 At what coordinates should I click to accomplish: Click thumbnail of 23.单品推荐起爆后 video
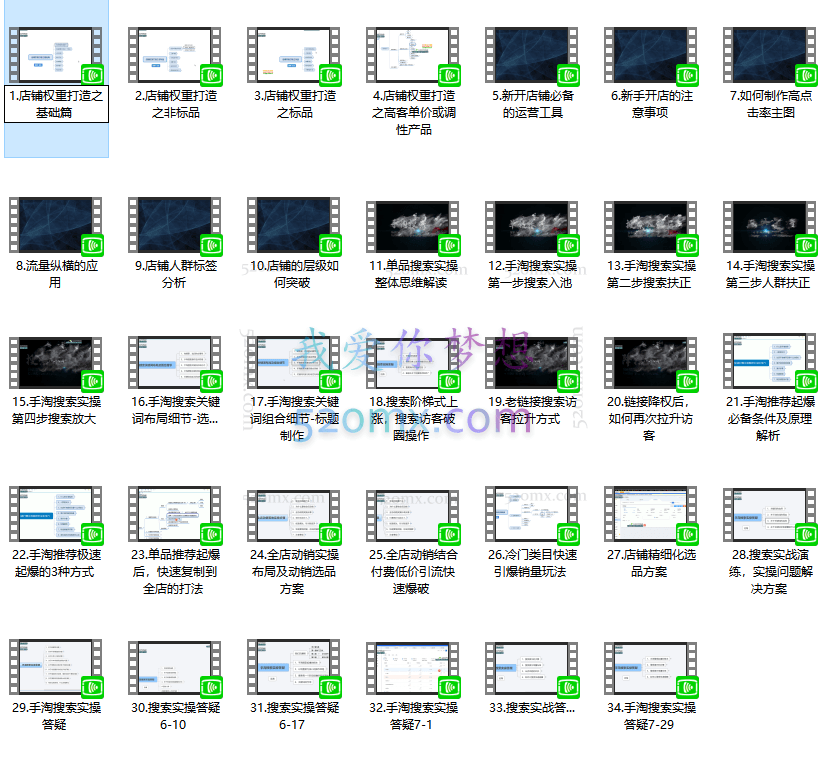point(174,516)
